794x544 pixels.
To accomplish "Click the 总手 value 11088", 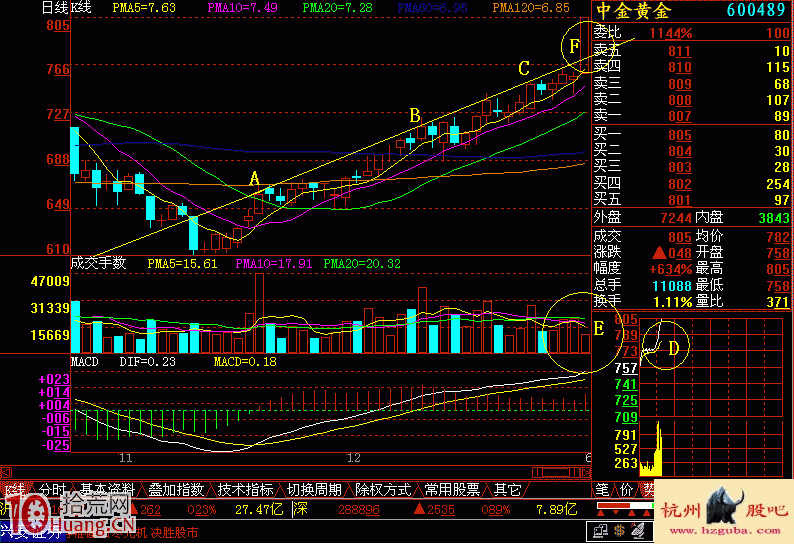I will click(x=672, y=286).
